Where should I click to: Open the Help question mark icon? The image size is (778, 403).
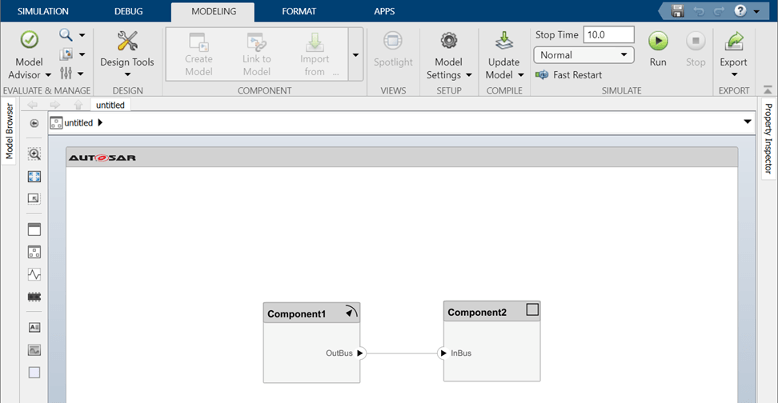pos(740,11)
